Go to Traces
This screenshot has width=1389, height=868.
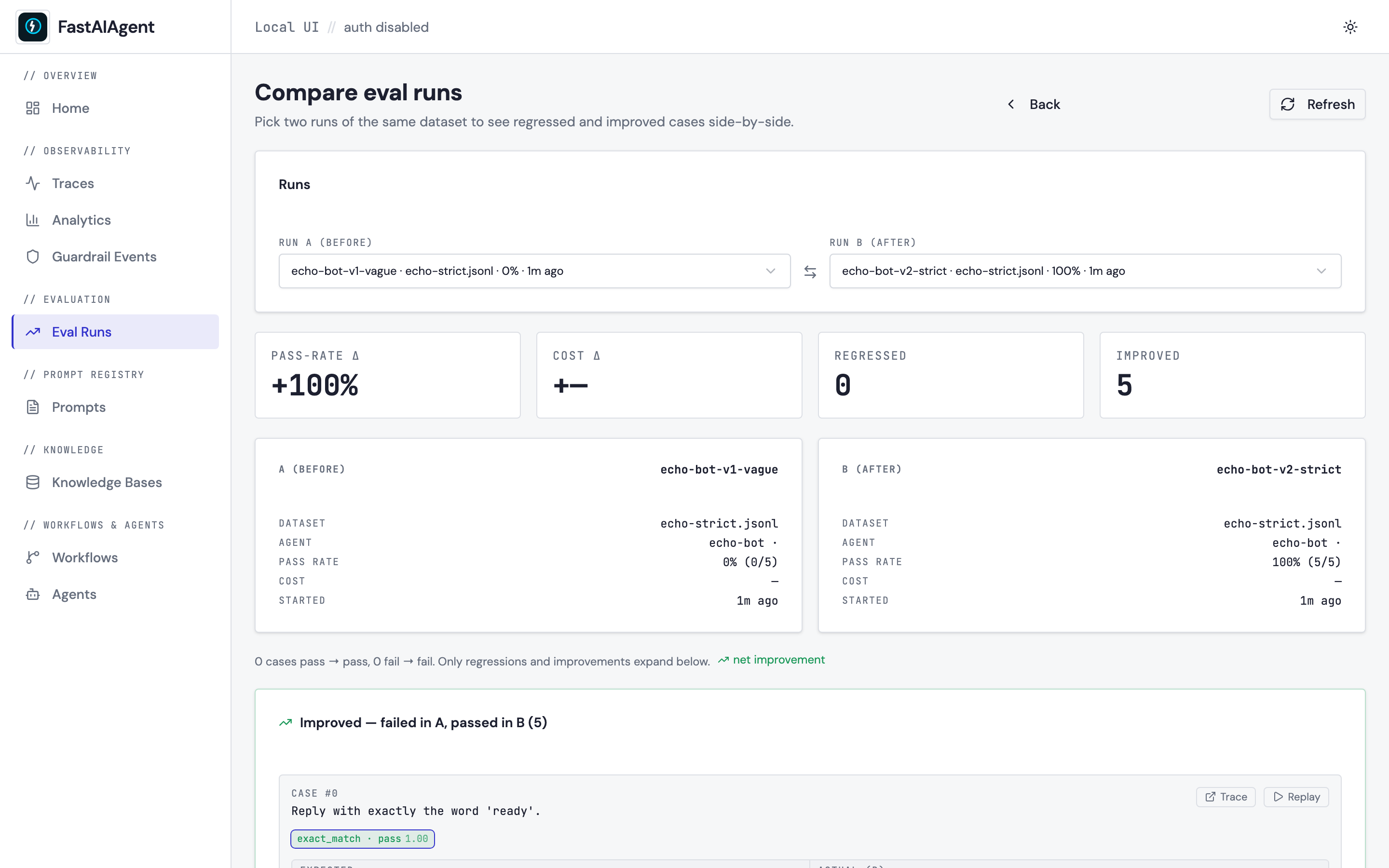coord(115,183)
